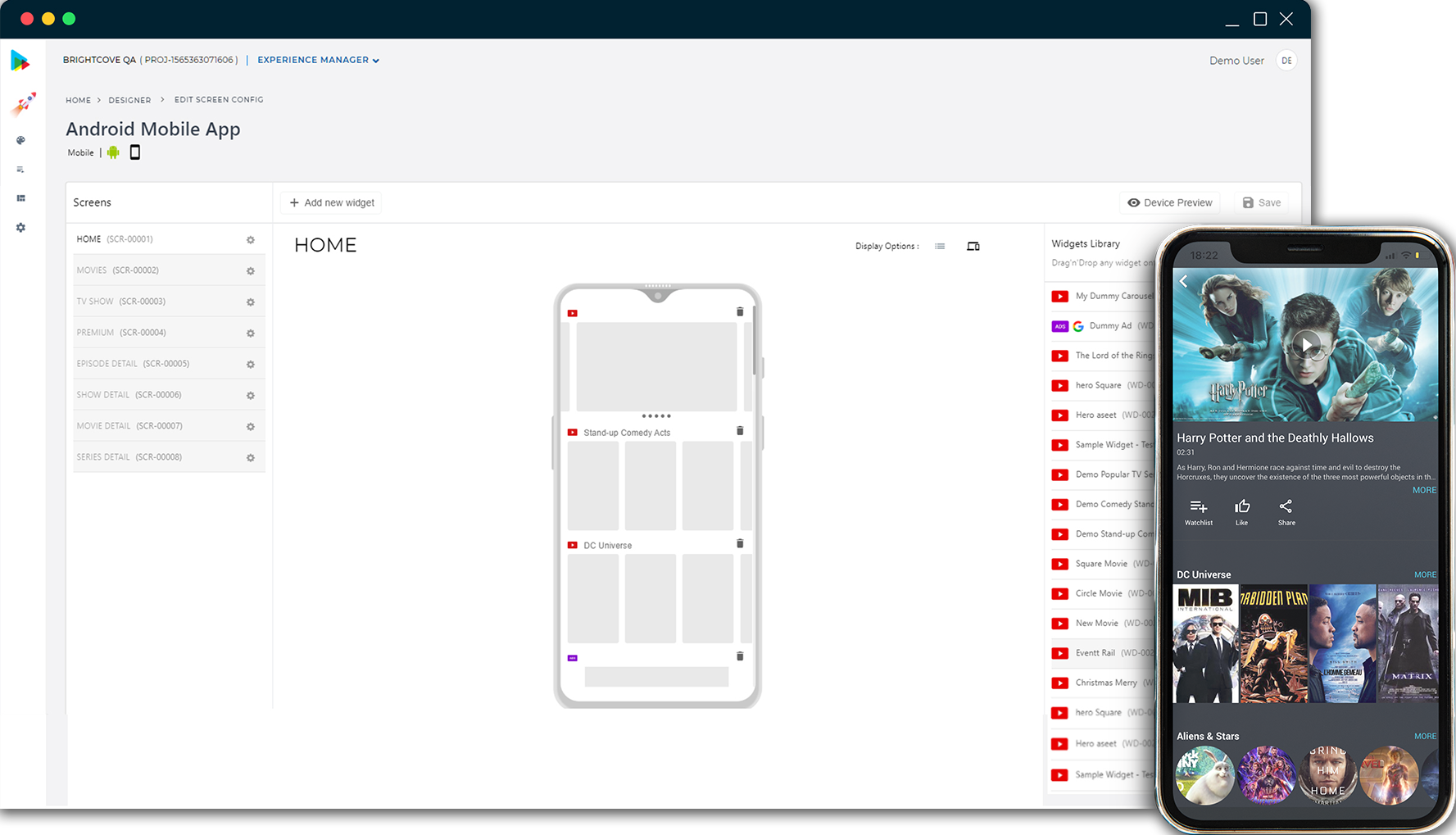
Task: Select Christmas Merry widget in library
Action: pos(1103,683)
